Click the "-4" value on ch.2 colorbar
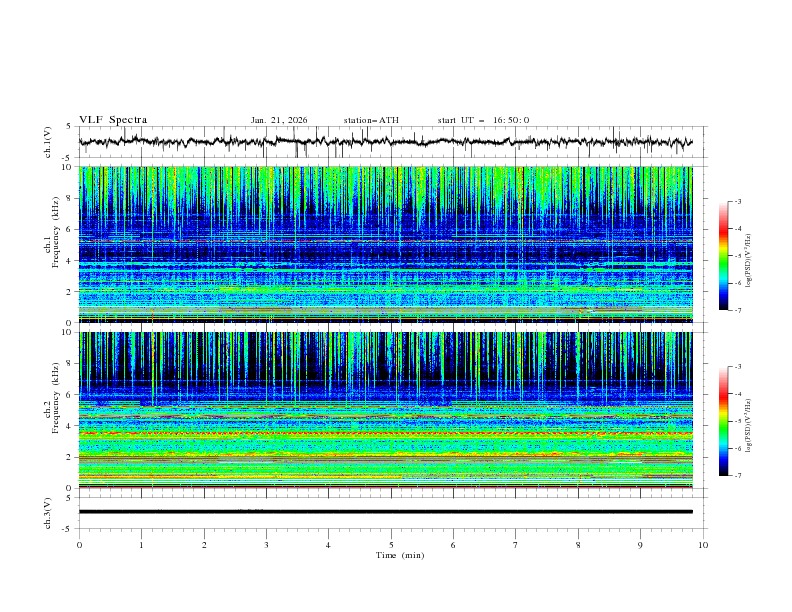This screenshot has width=792, height=612. pos(738,394)
